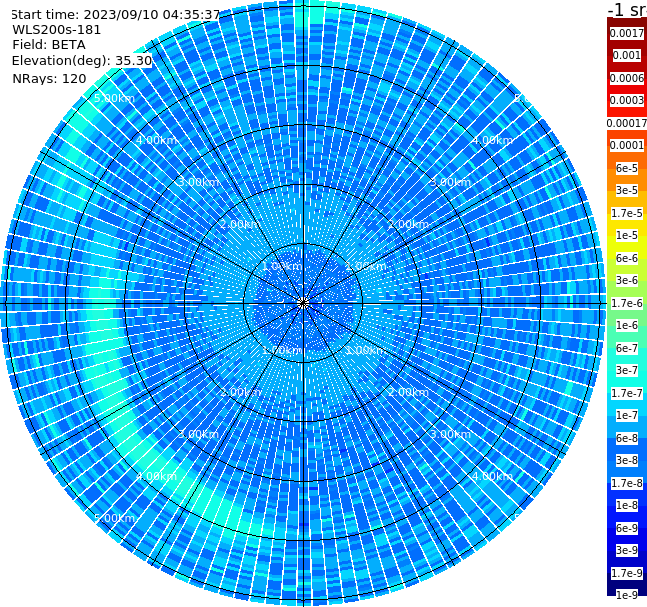Click the lower-left 5.00km range ring label
This screenshot has width=647, height=607.
tap(114, 518)
